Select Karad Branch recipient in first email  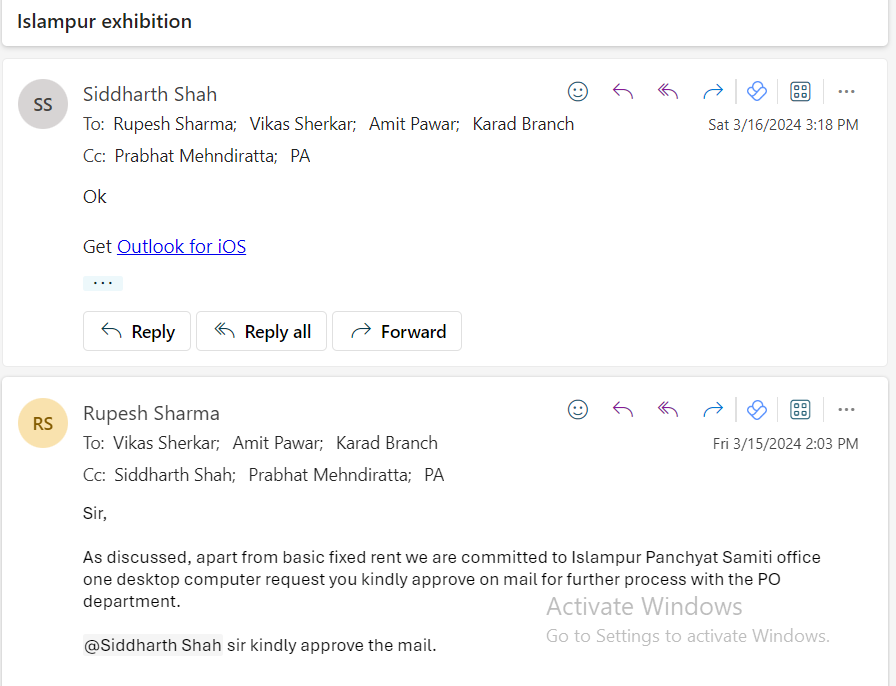[x=523, y=124]
